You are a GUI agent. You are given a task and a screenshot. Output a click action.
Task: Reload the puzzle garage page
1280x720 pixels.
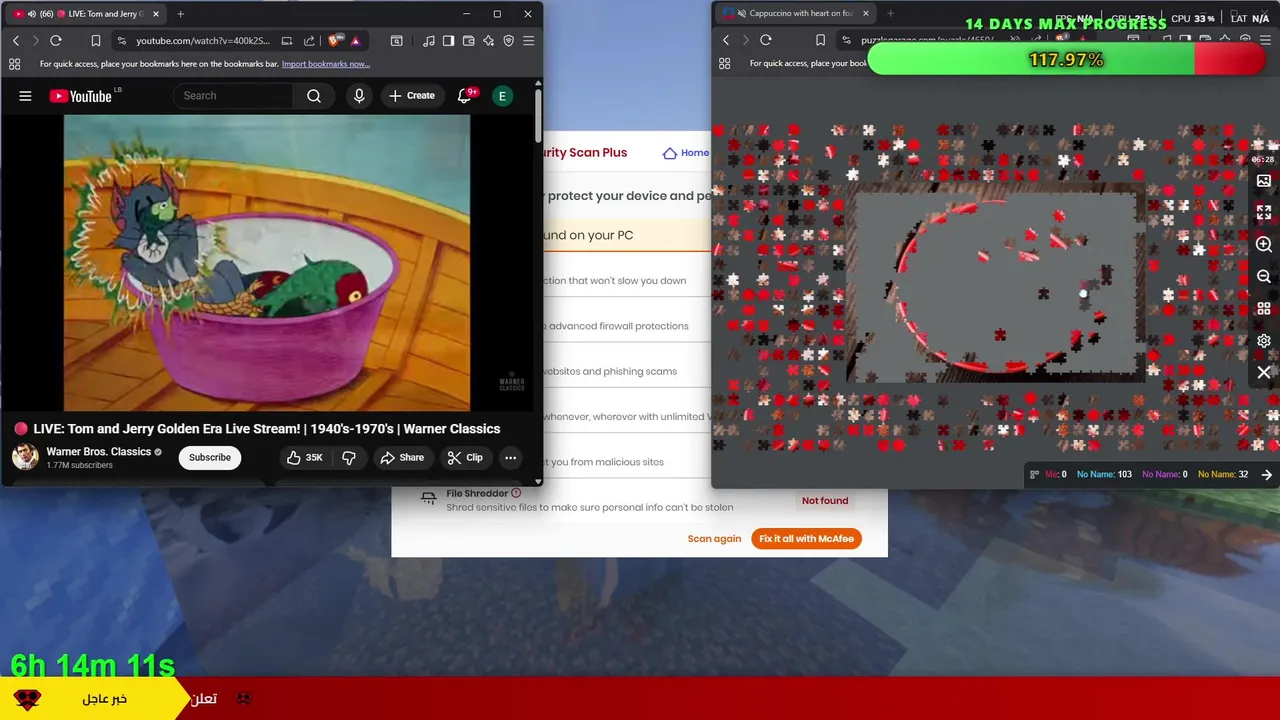(x=766, y=40)
